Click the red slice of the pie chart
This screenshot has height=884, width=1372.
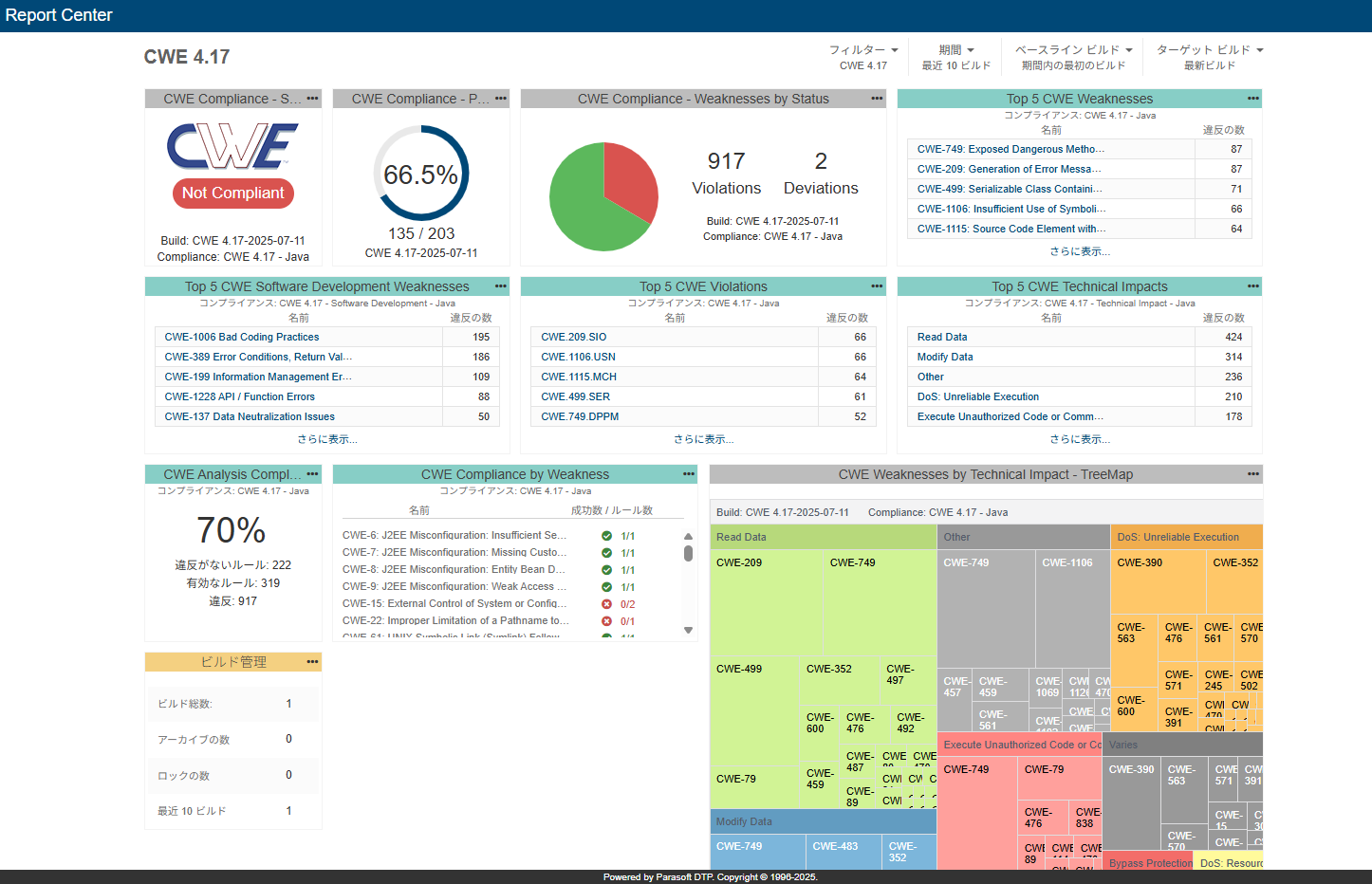coord(630,180)
